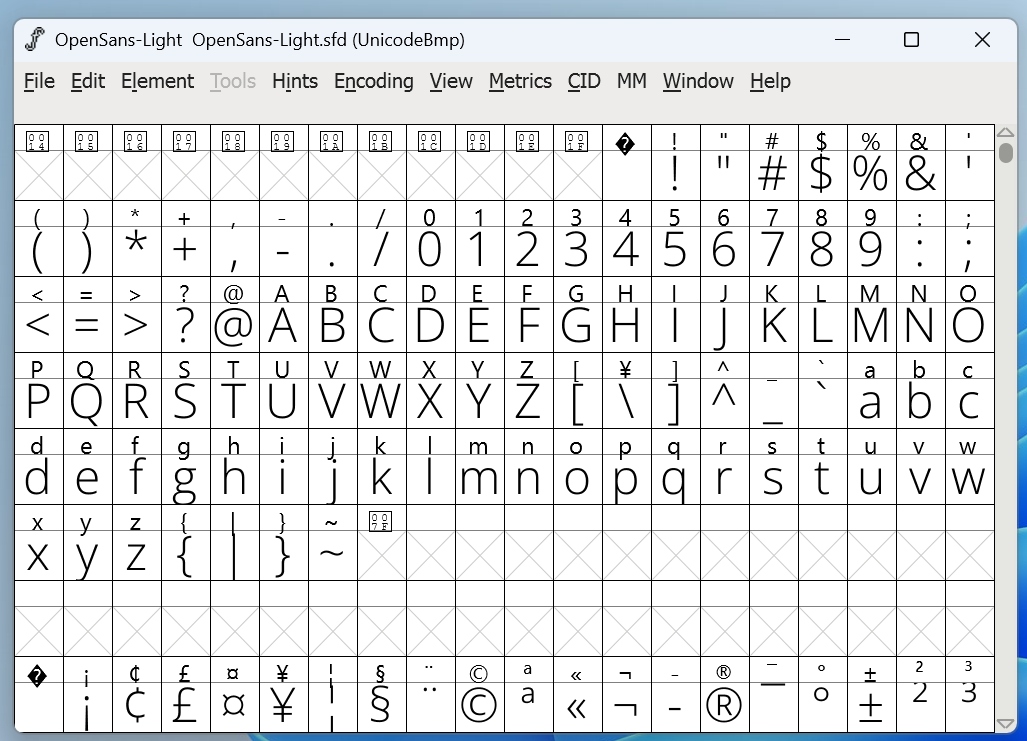Viewport: 1027px width, 741px height.
Task: Select the tilde ~ glyph cell
Action: 332,553
